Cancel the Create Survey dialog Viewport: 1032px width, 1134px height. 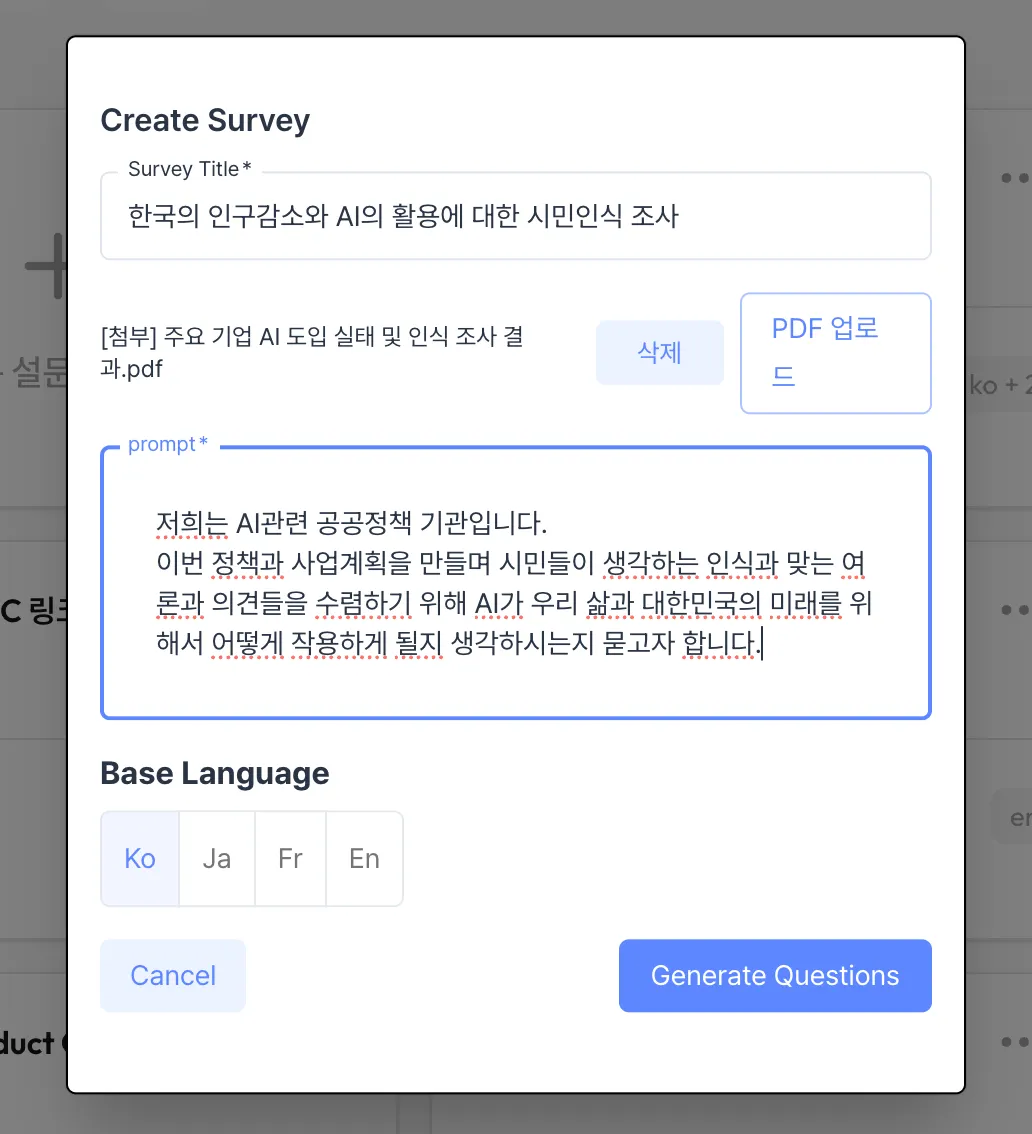point(173,976)
